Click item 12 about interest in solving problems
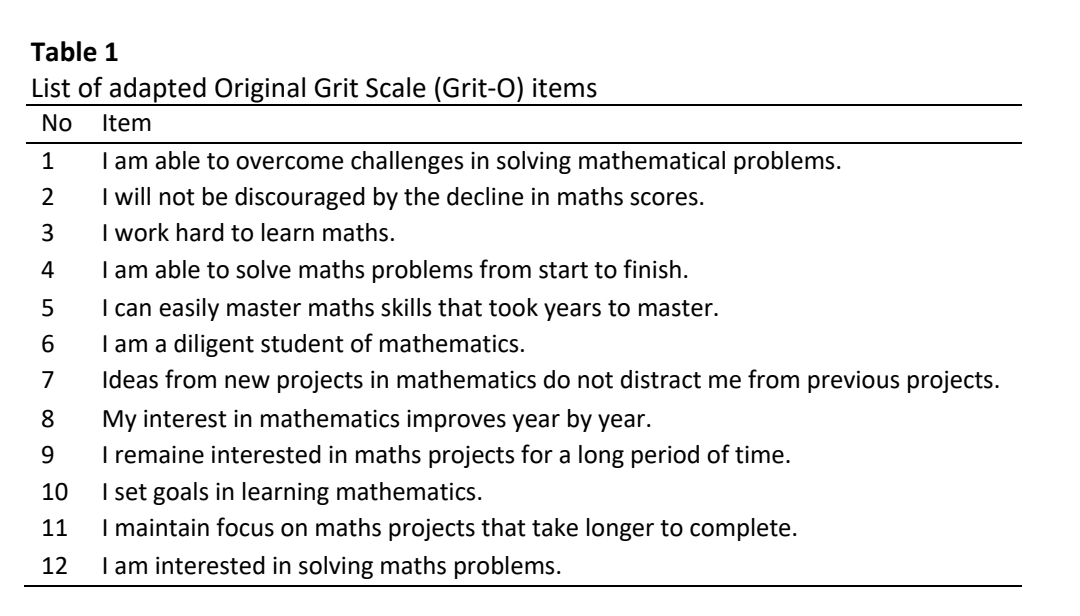 coord(332,566)
